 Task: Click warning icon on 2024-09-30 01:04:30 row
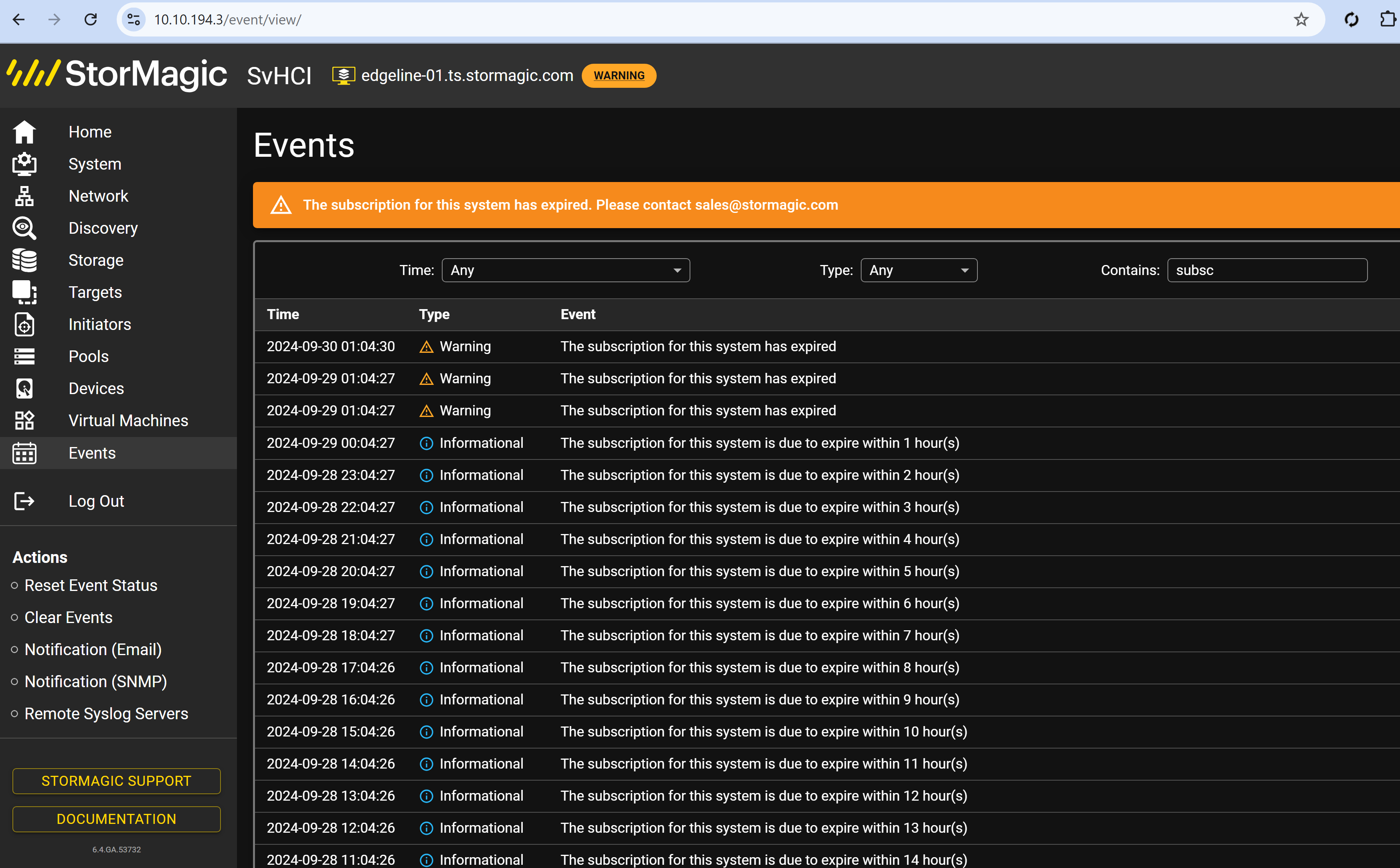(x=426, y=347)
